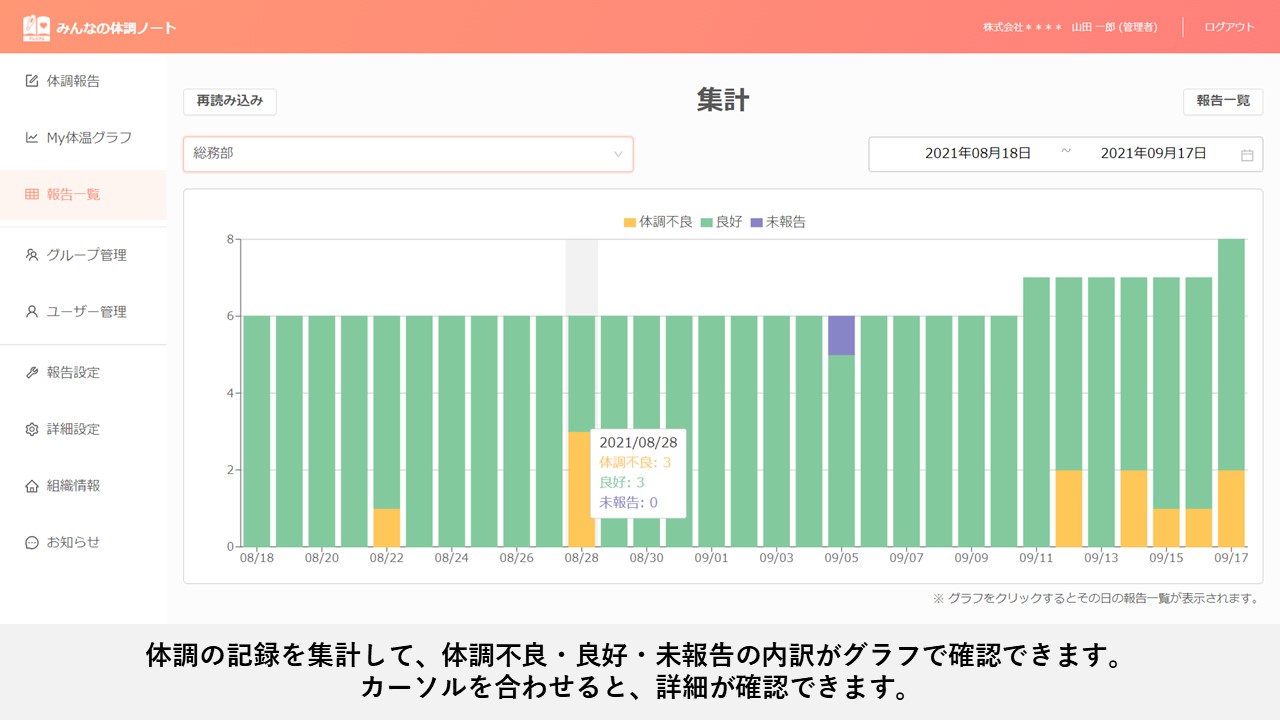This screenshot has width=1280, height=720.
Task: Click the お知らせ speech bubble icon
Action: coord(32,543)
